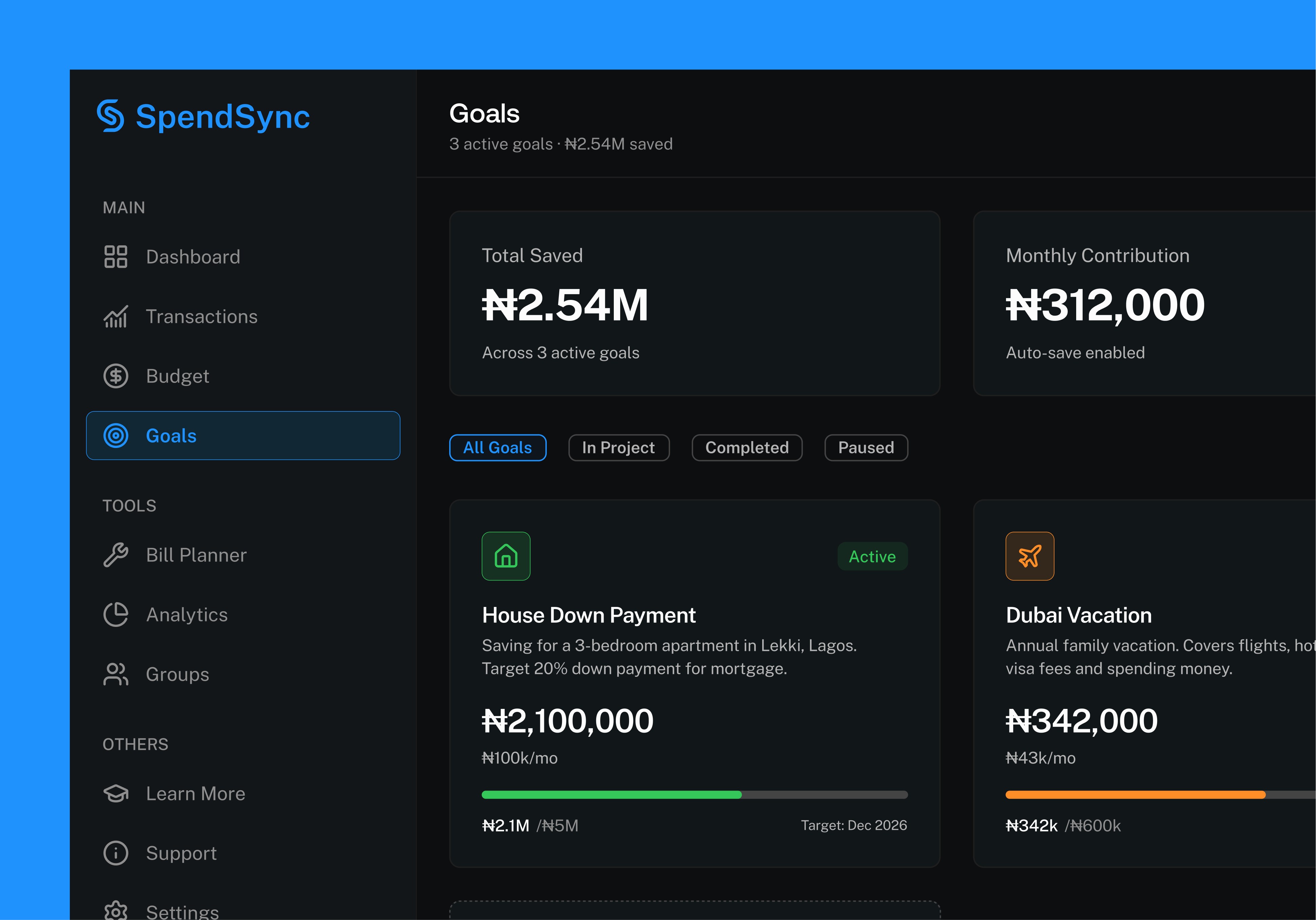Click the SpendSync logo icon
The image size is (1316, 920).
tap(110, 116)
